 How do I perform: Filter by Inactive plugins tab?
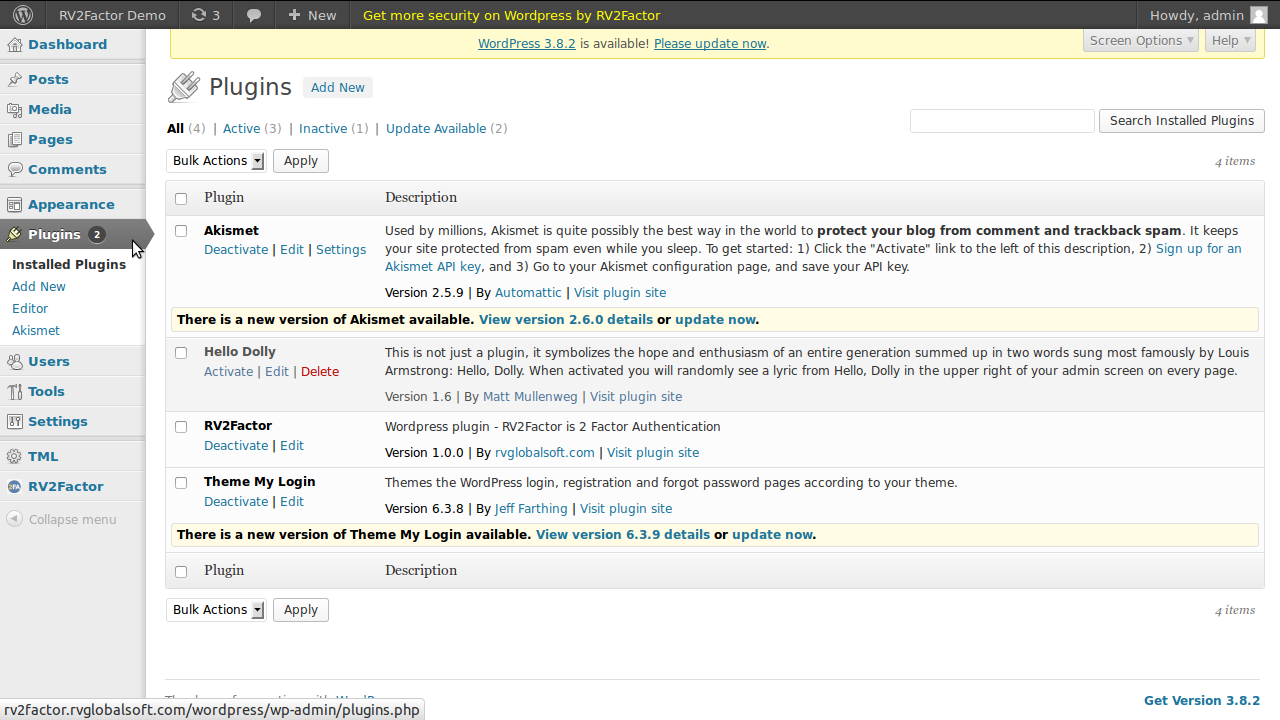(323, 128)
